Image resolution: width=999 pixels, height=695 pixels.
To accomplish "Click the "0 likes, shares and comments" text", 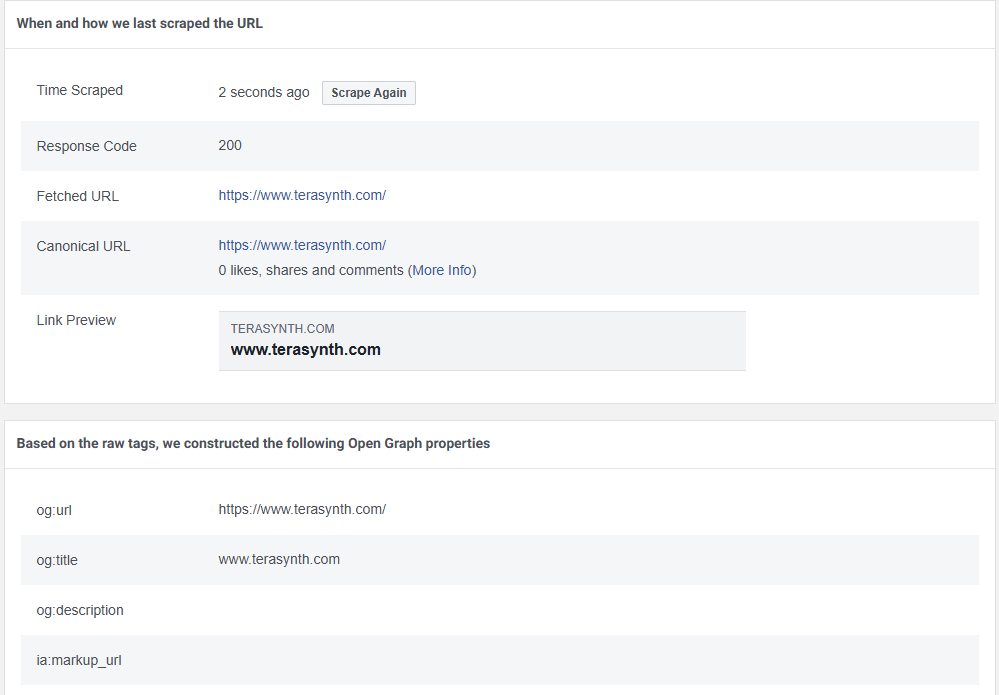I will 311,270.
